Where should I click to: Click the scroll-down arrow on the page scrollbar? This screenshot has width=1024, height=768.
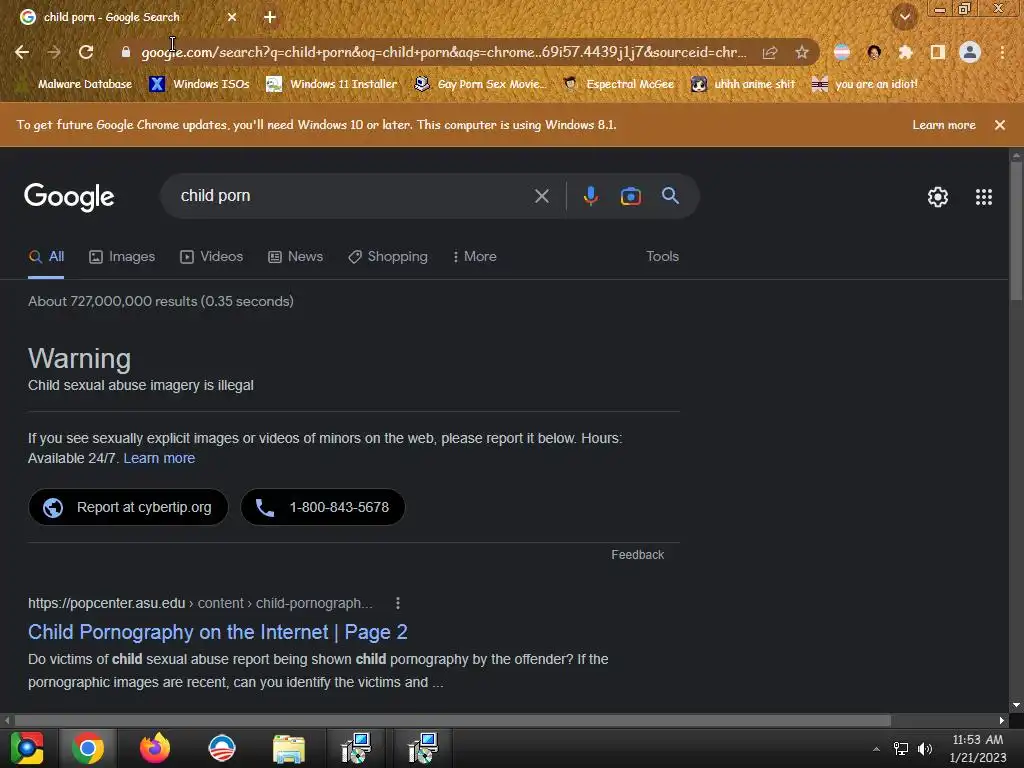point(1016,705)
